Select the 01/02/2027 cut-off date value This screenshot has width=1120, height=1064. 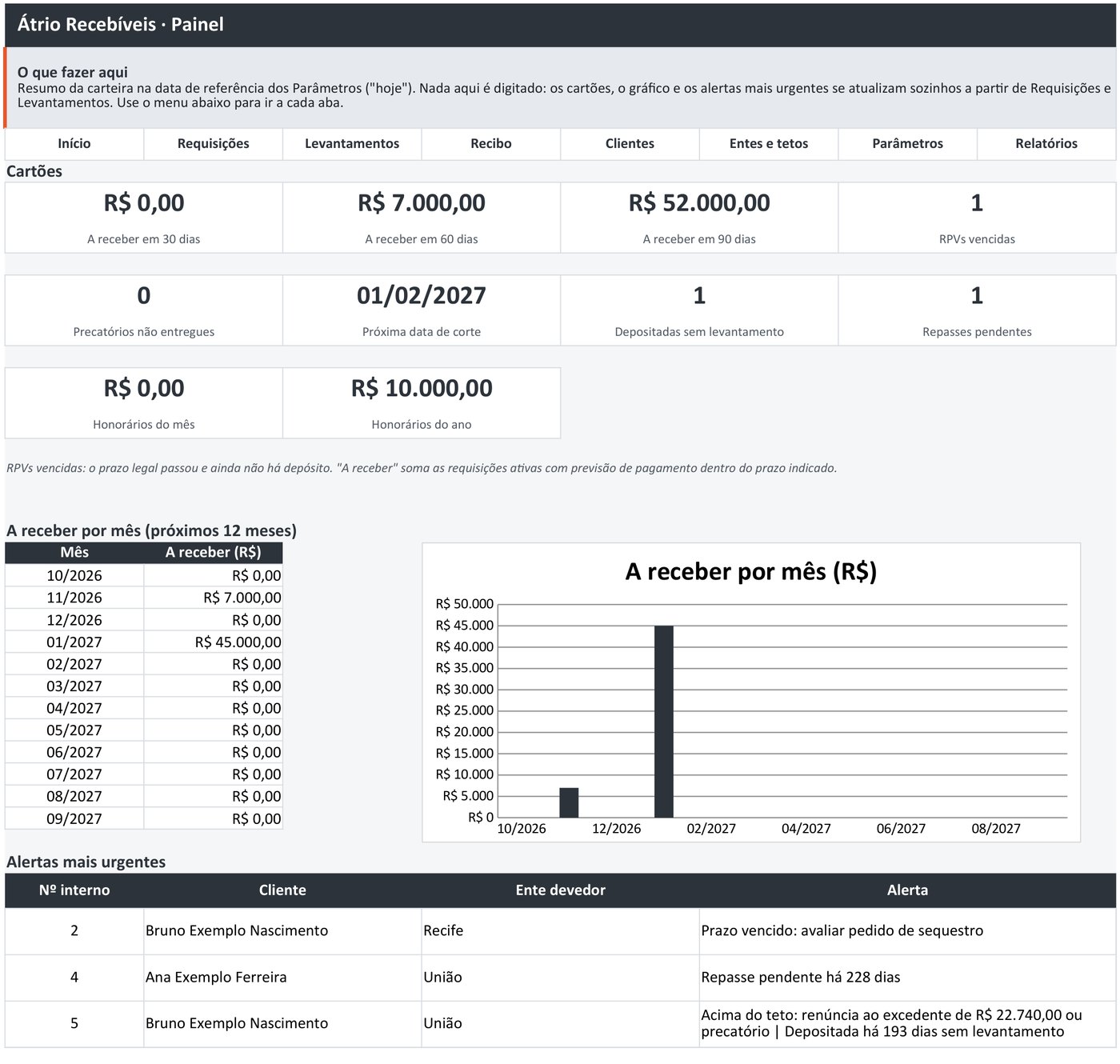422,296
